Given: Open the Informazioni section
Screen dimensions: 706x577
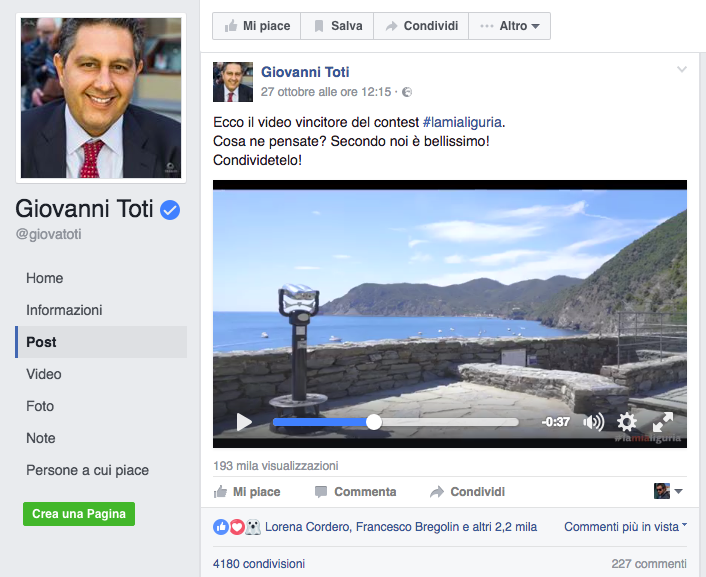Looking at the screenshot, I should [64, 310].
